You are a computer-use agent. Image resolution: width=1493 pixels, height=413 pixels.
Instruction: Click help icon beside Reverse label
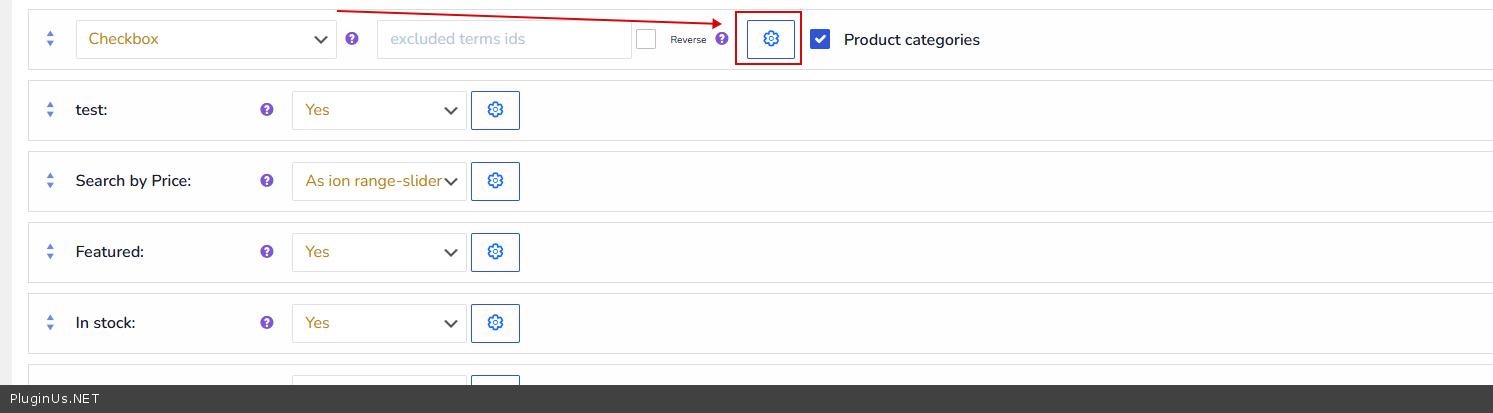pyautogui.click(x=722, y=39)
